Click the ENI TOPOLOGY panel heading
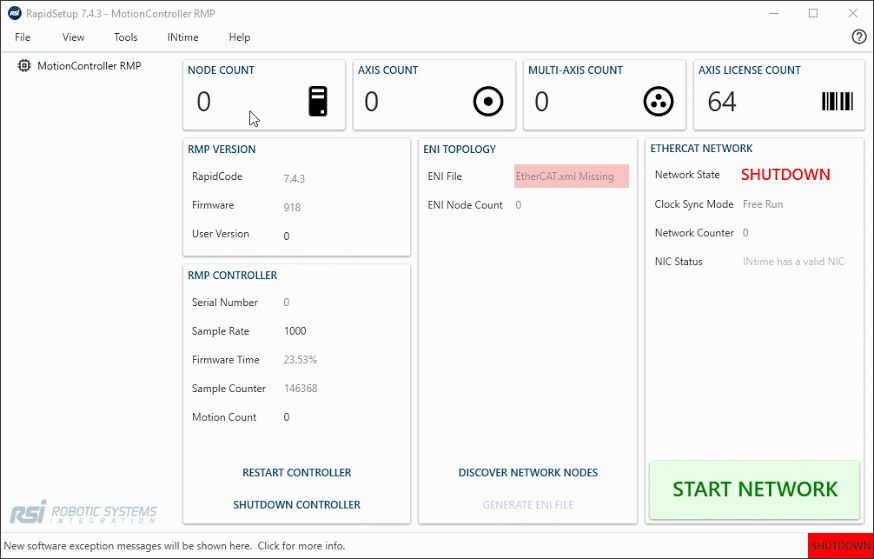Viewport: 874px width, 559px height. tap(459, 149)
